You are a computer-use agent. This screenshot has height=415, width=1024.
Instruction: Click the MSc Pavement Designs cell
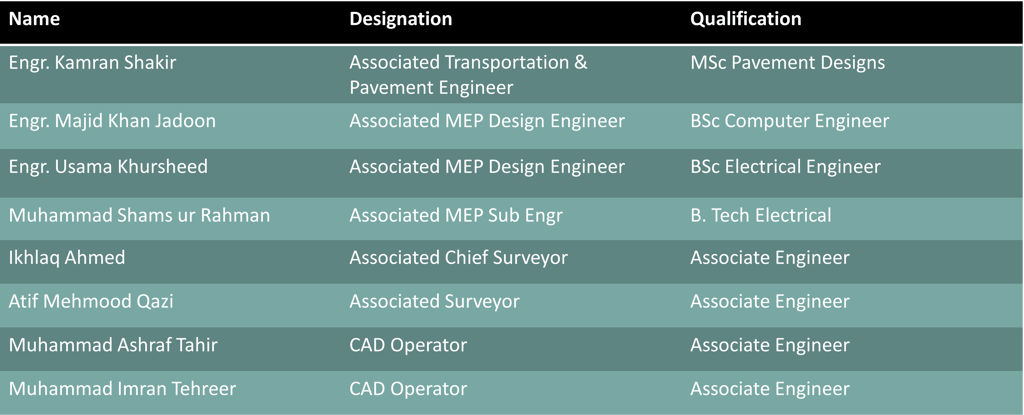[x=788, y=63]
